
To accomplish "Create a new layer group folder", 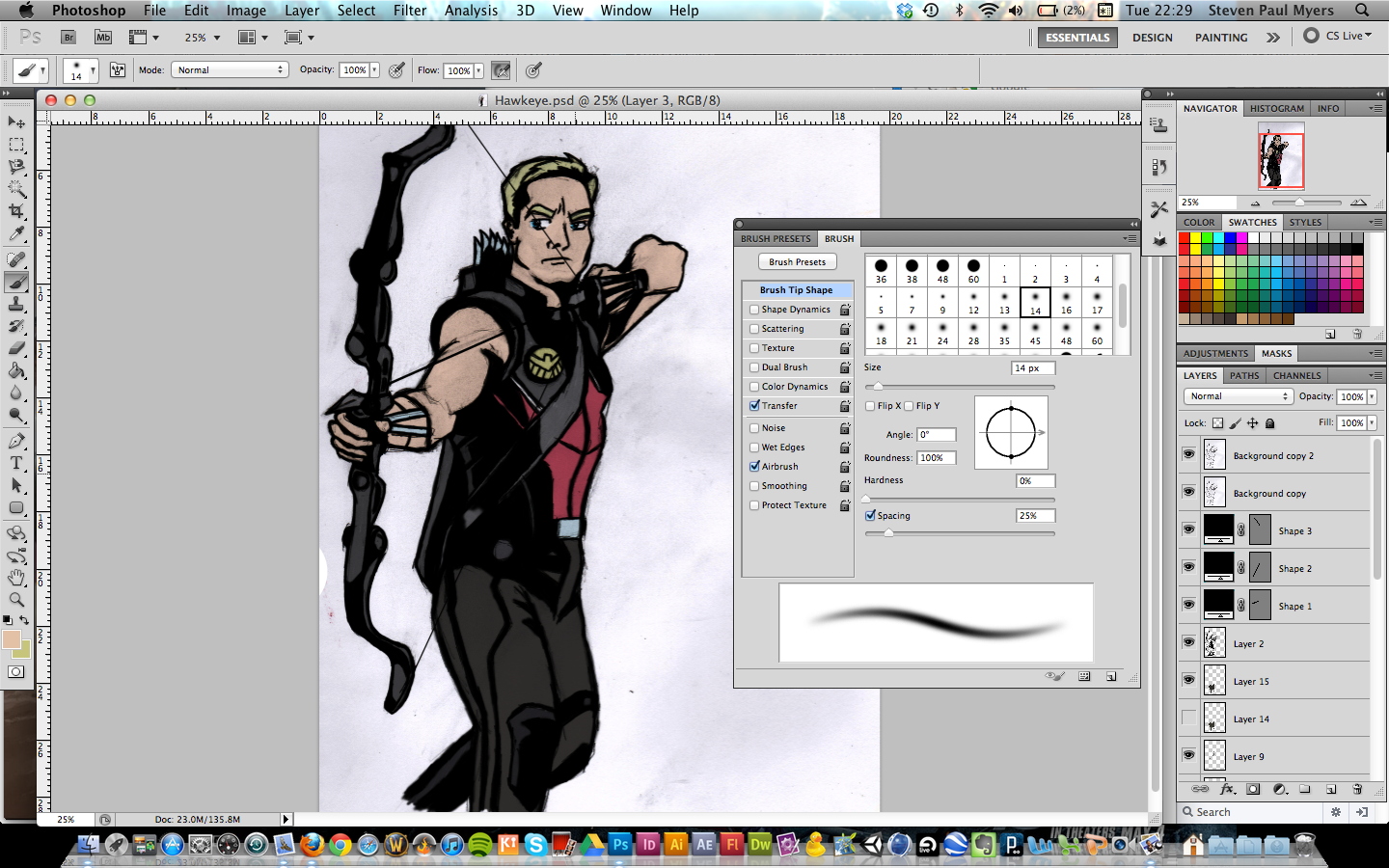I will 1305,789.
